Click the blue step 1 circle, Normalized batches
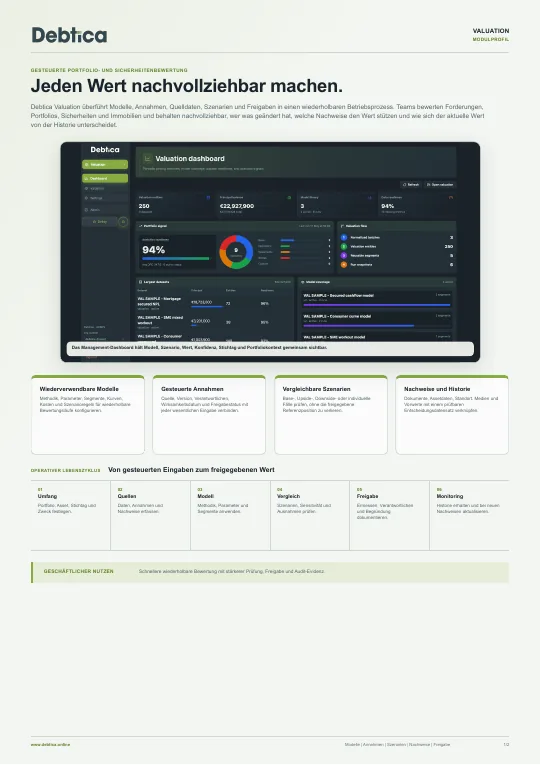This screenshot has width=540, height=765. [343, 238]
